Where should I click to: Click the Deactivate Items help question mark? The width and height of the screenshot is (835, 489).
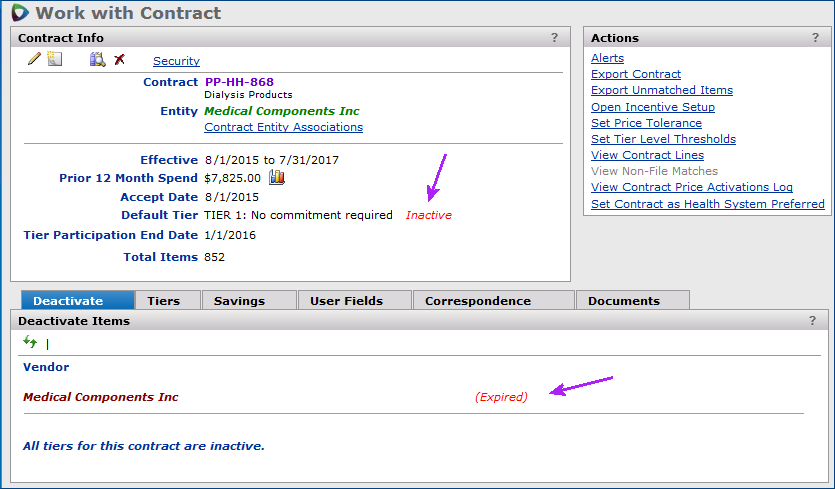[x=812, y=321]
